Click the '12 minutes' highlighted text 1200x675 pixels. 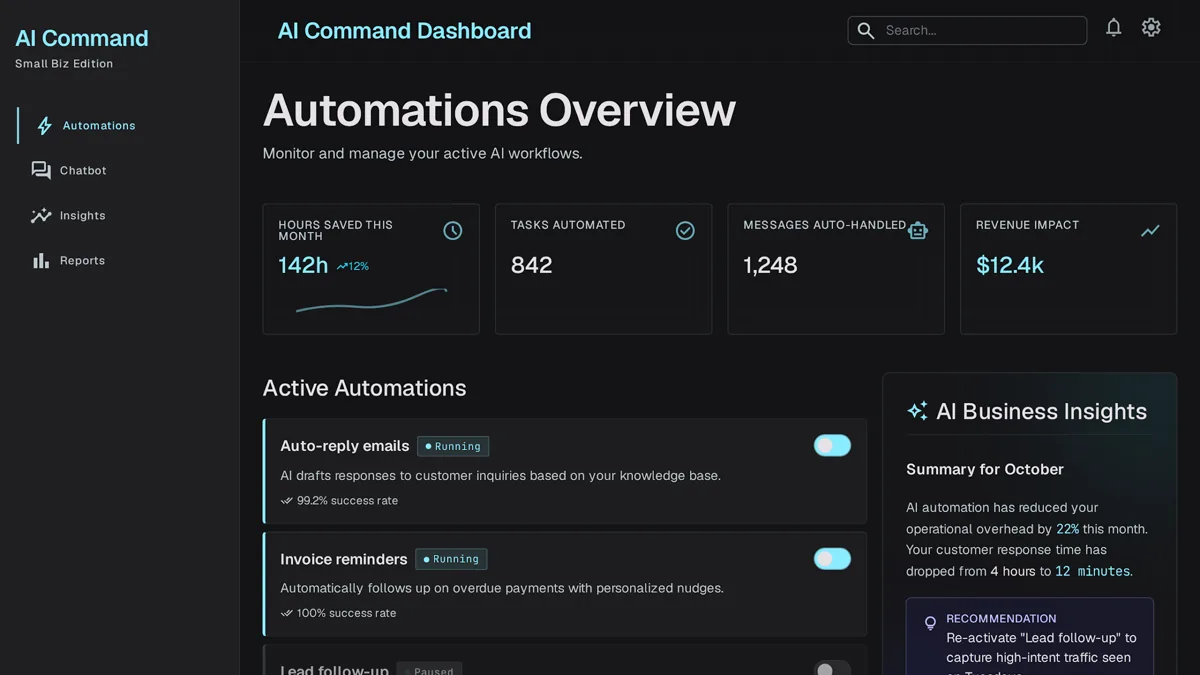(x=1092, y=571)
